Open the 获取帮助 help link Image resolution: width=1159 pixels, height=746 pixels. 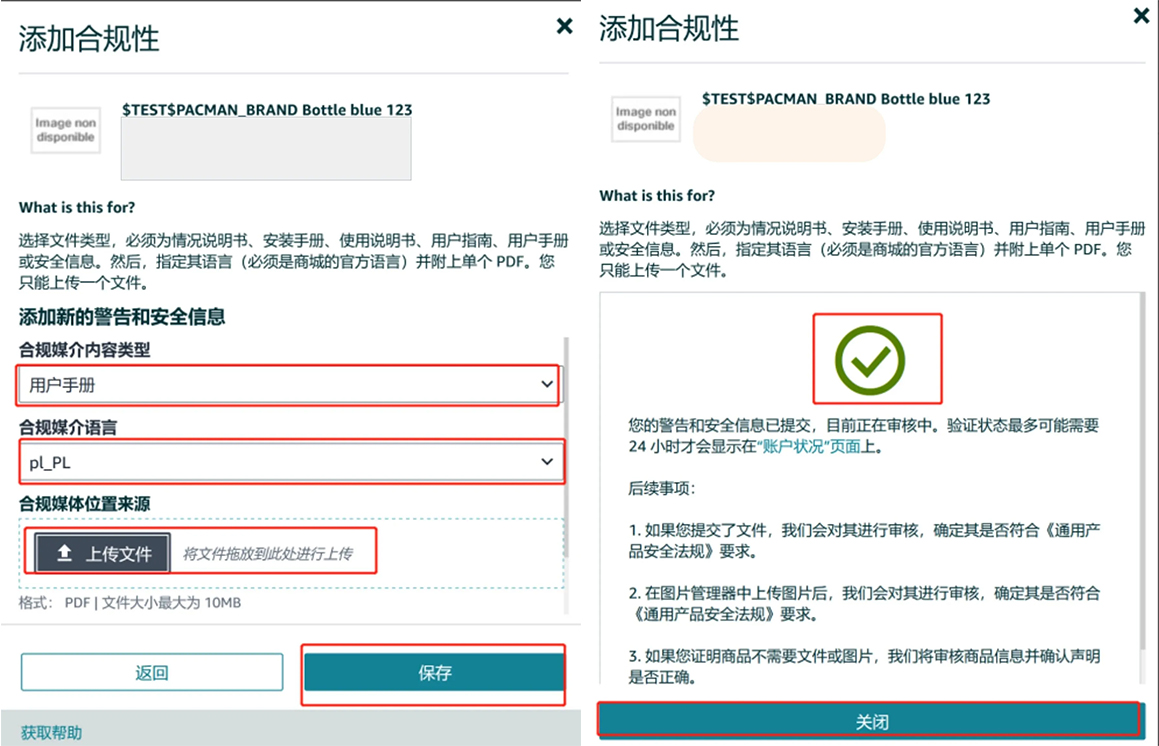(x=51, y=732)
